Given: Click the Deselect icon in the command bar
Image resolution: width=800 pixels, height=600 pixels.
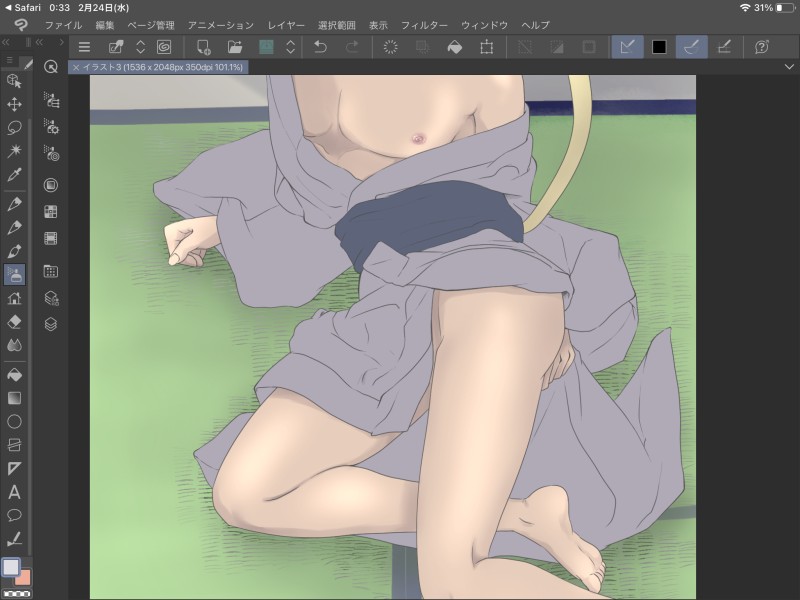Looking at the screenshot, I should tap(524, 47).
